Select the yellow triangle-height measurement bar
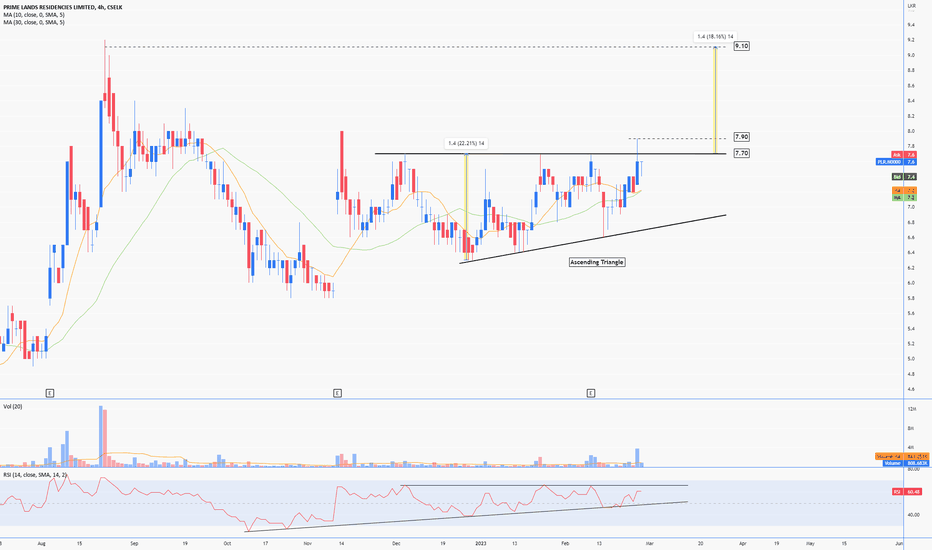Image resolution: width=932 pixels, height=550 pixels. pyautogui.click(x=466, y=207)
